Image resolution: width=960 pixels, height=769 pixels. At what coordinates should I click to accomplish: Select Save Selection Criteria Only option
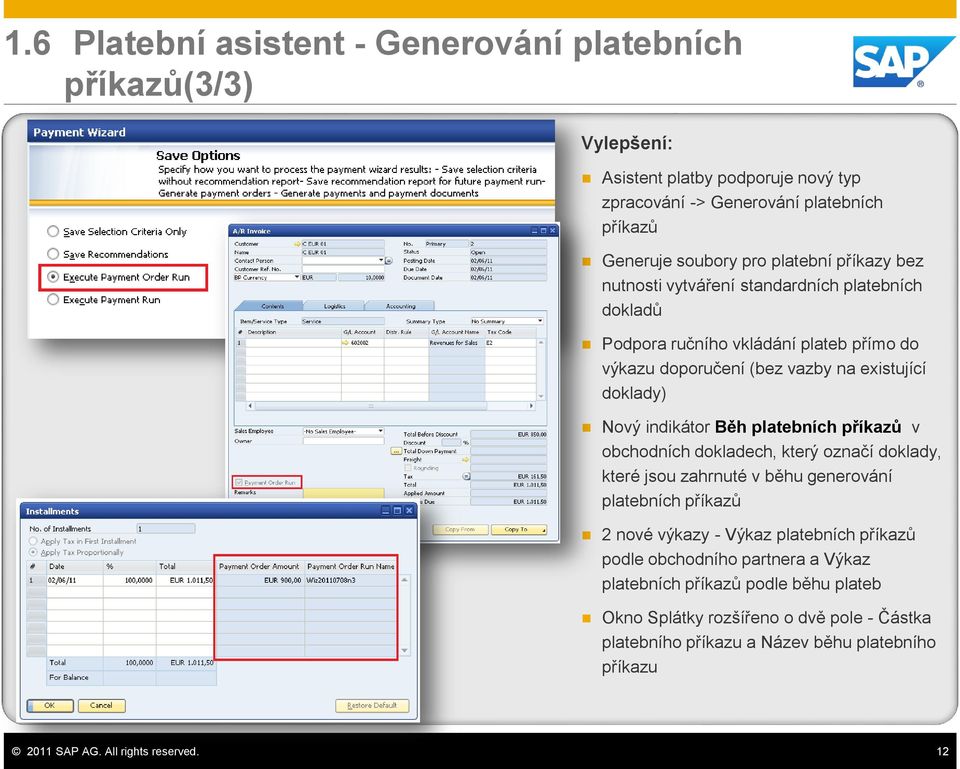(53, 231)
